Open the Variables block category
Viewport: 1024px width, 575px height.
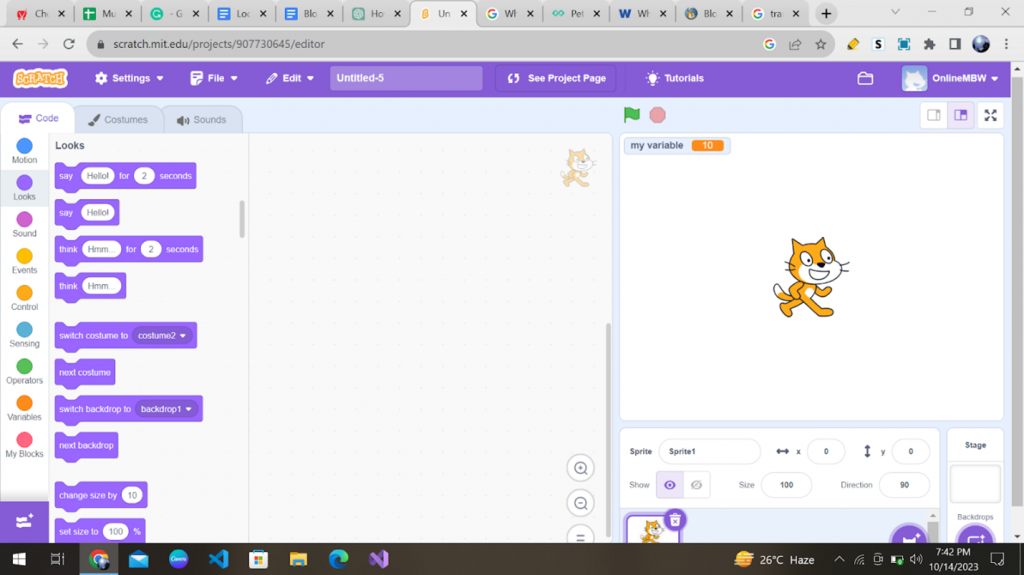tap(24, 407)
